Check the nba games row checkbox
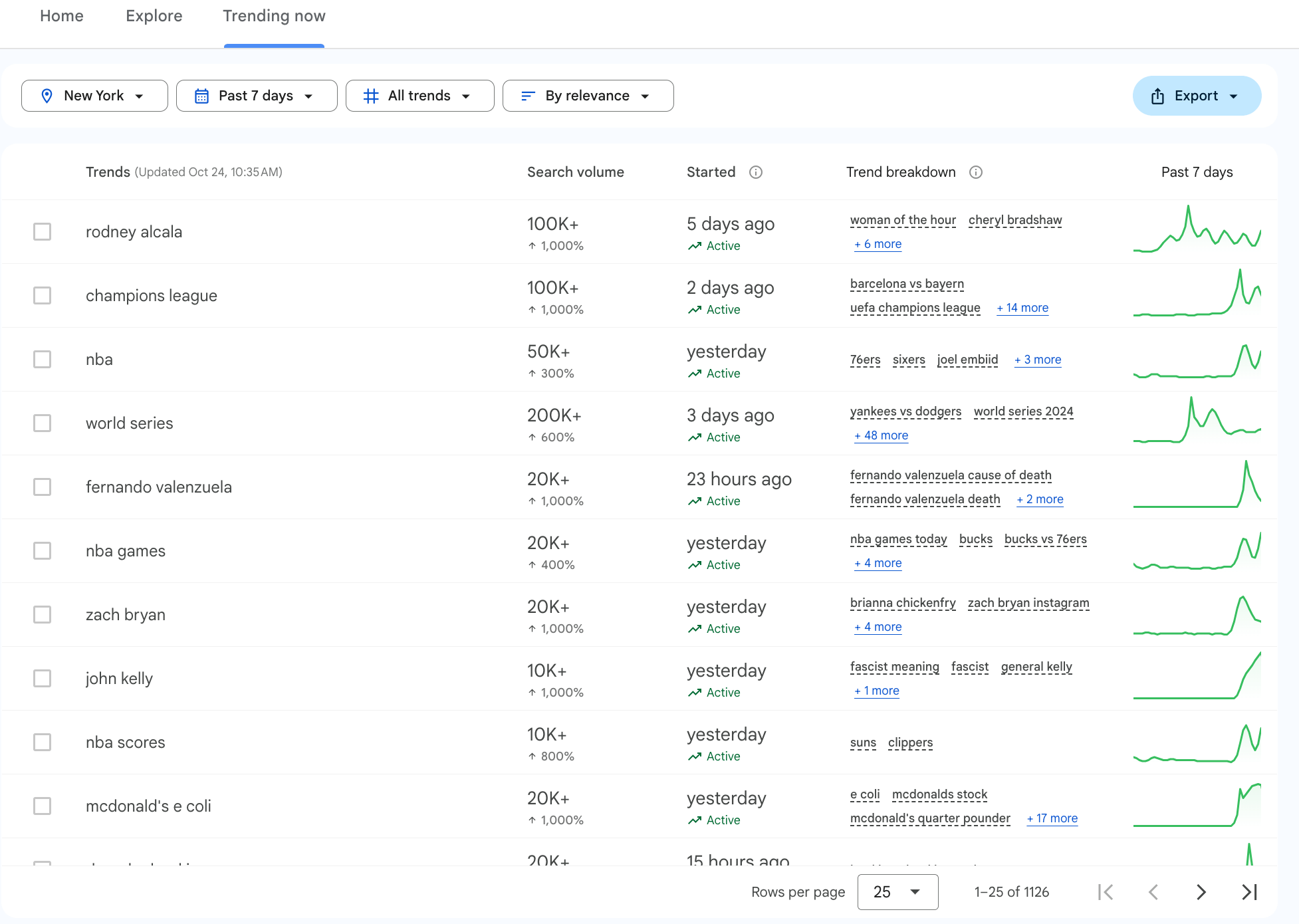Viewport: 1299px width, 924px height. (42, 551)
